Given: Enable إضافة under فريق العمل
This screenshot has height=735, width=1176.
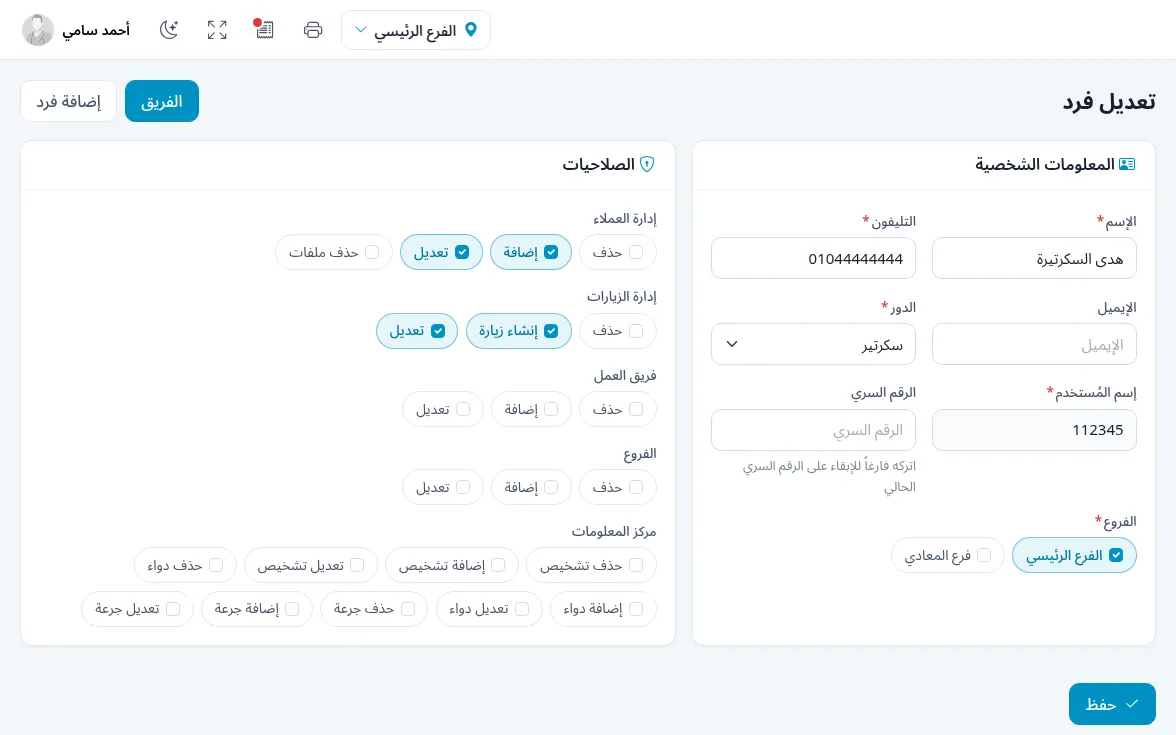Looking at the screenshot, I should (551, 409).
